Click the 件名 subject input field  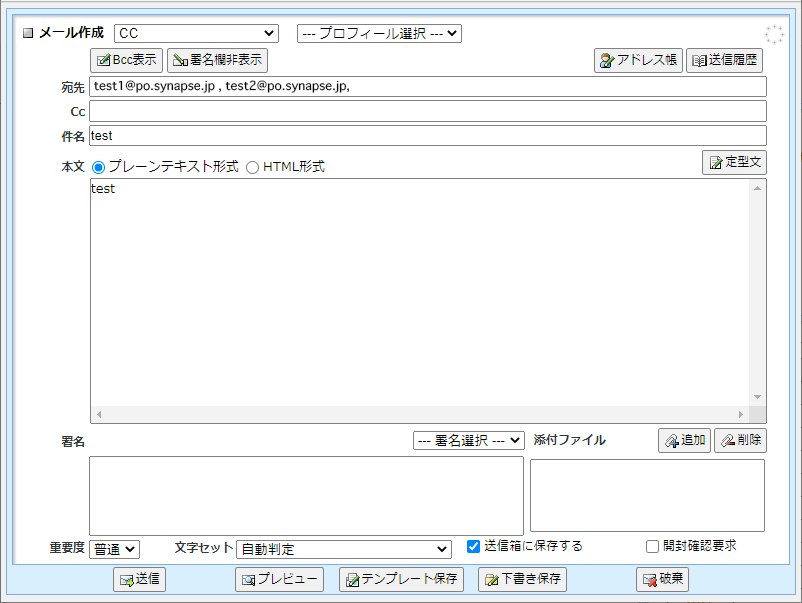pos(427,135)
